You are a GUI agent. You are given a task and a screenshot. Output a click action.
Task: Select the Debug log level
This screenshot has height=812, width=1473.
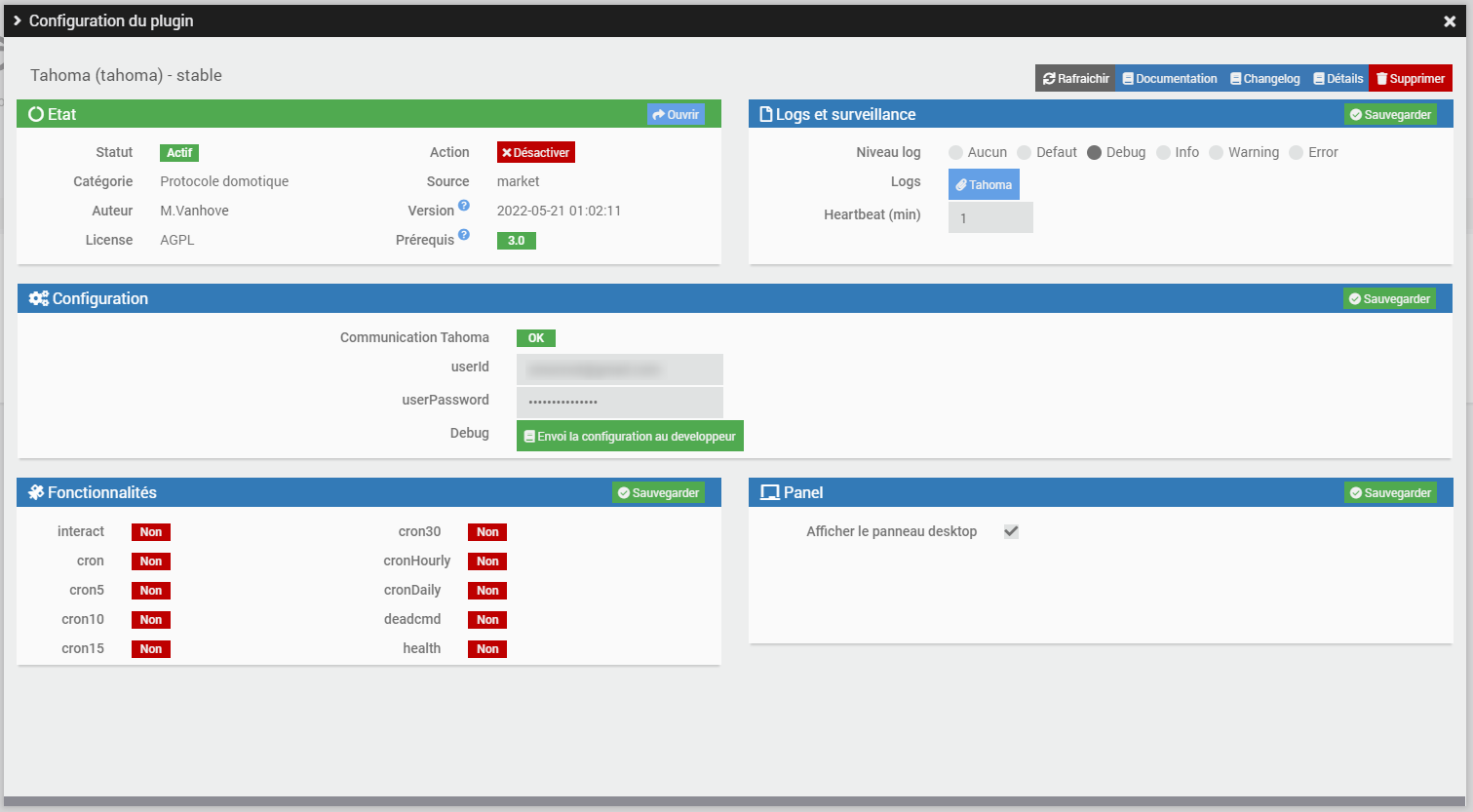1094,152
